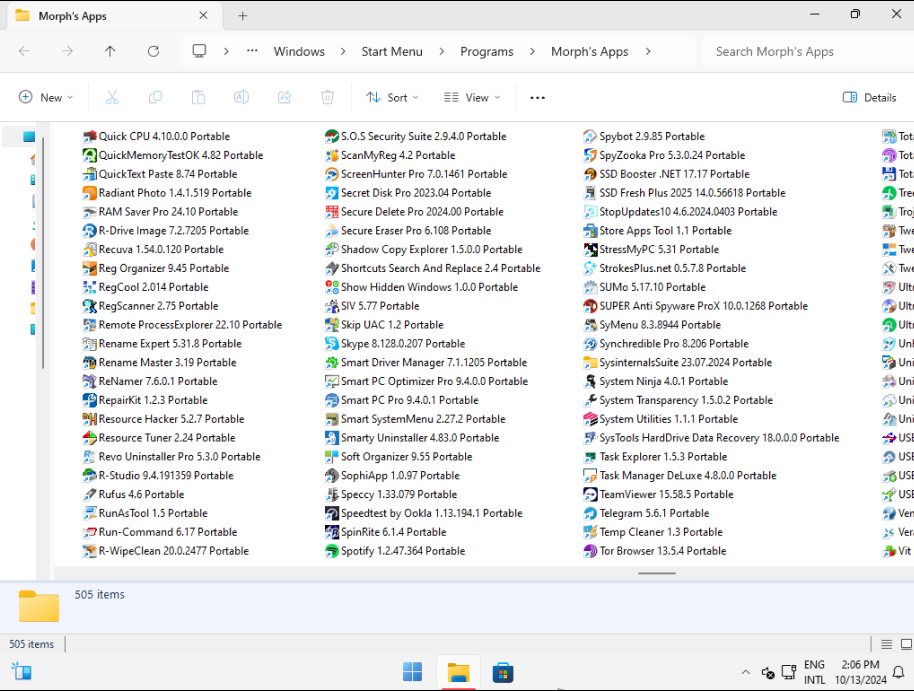Select the Task Manager DeLuxe 4.8.0.0 icon
The image size is (914, 691).
(590, 476)
